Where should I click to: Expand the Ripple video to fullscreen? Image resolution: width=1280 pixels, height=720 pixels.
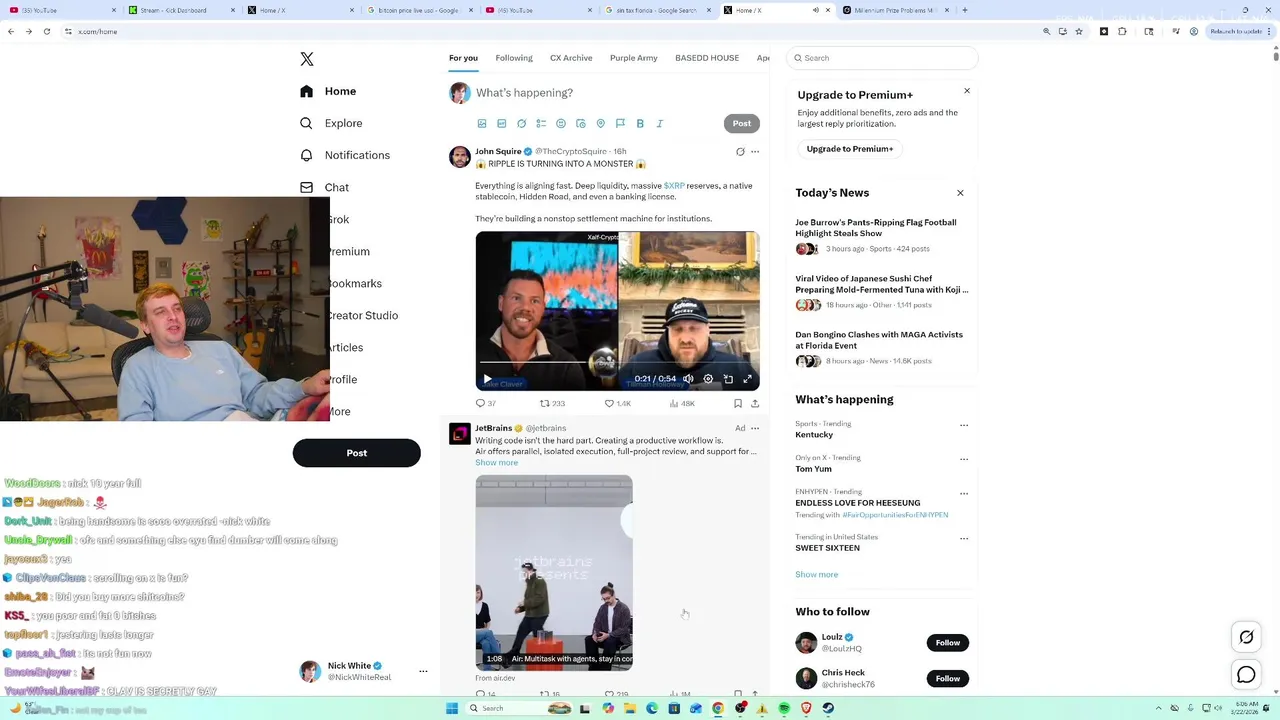click(747, 379)
